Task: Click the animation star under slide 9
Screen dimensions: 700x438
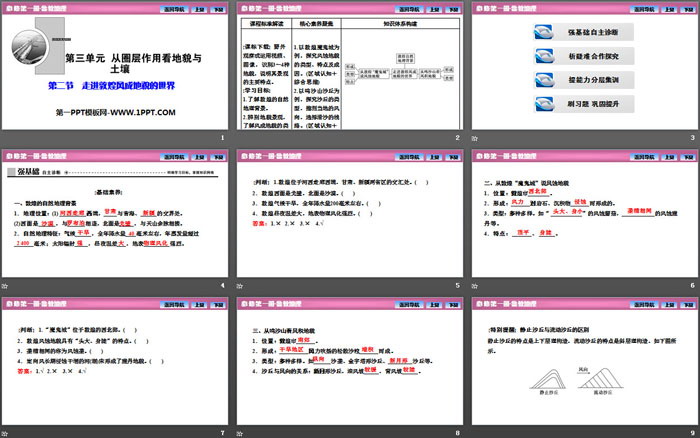Action: pos(475,433)
